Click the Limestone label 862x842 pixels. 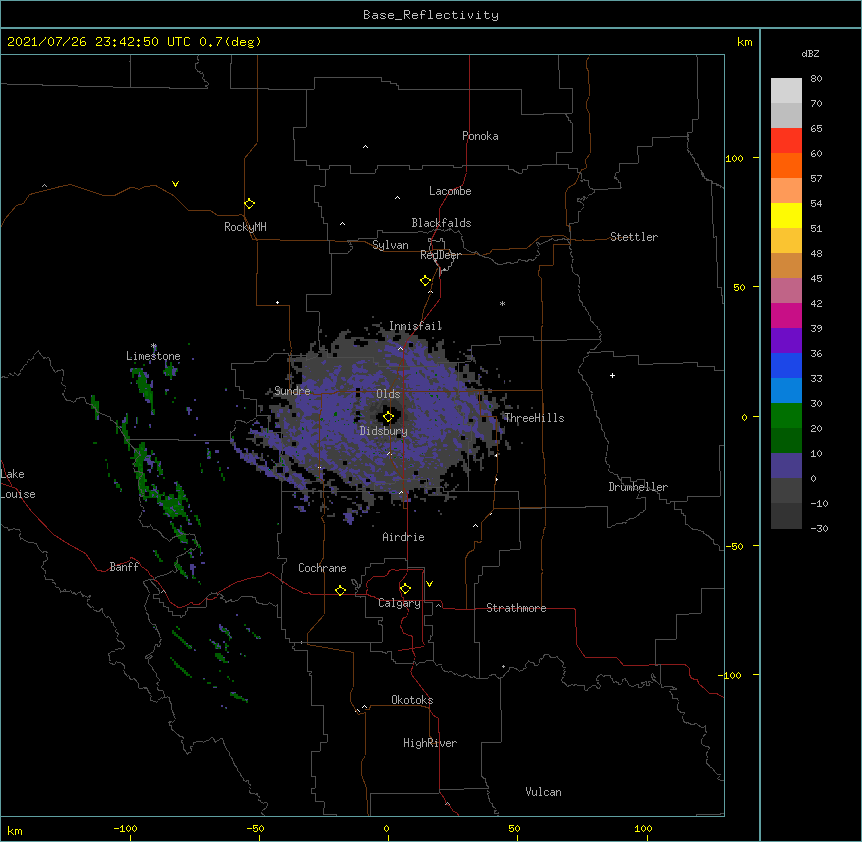pyautogui.click(x=153, y=356)
